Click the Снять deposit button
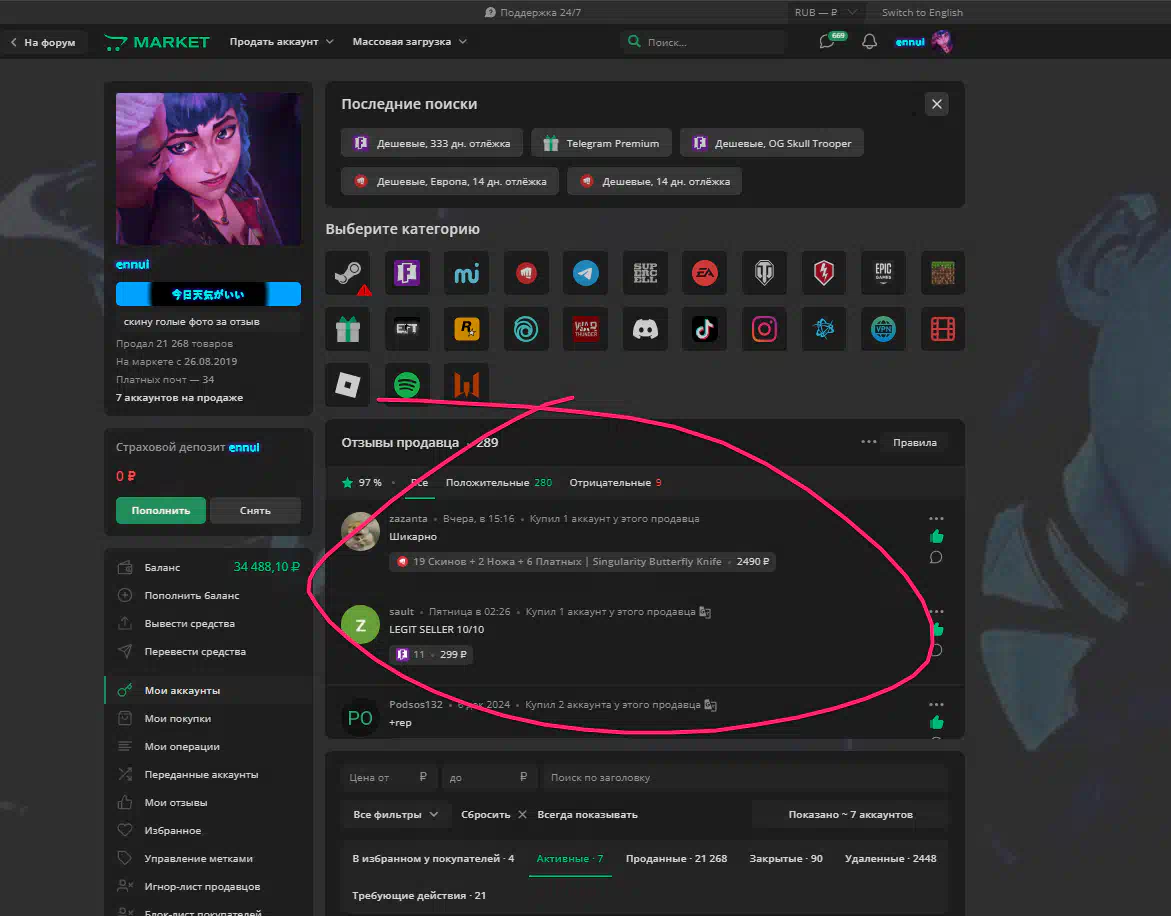The image size is (1171, 916). coord(255,511)
